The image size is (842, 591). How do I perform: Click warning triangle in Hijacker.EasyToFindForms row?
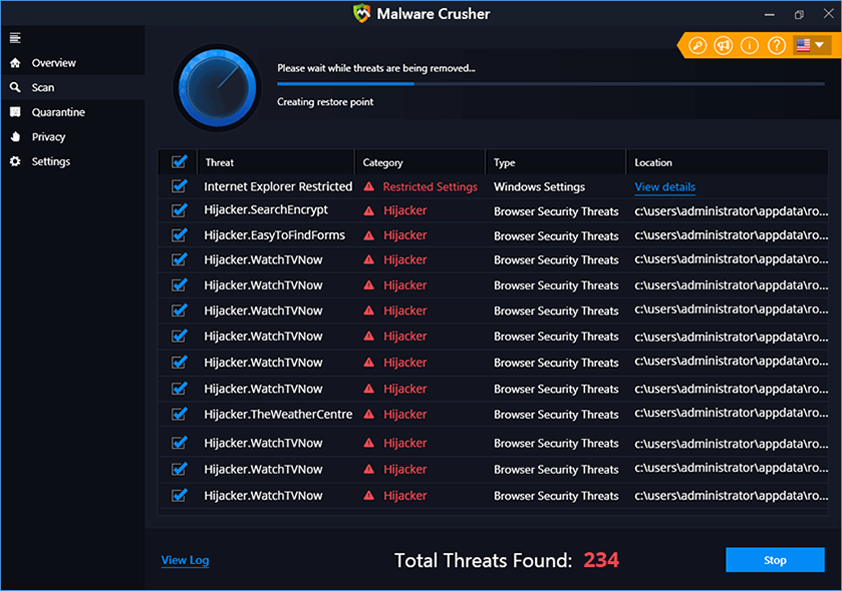click(x=369, y=235)
